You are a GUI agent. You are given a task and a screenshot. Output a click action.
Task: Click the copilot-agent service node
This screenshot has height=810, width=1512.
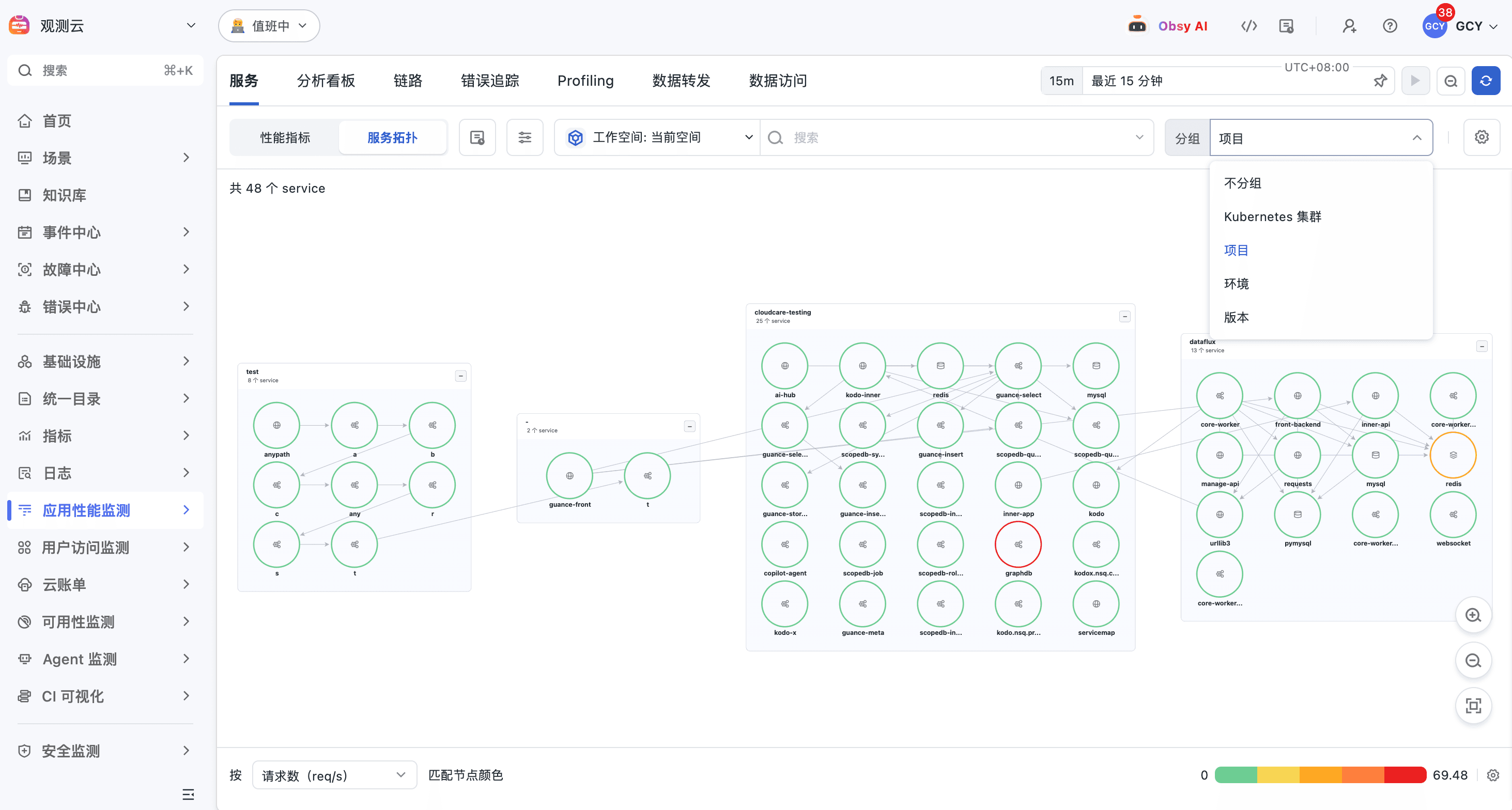pos(785,544)
